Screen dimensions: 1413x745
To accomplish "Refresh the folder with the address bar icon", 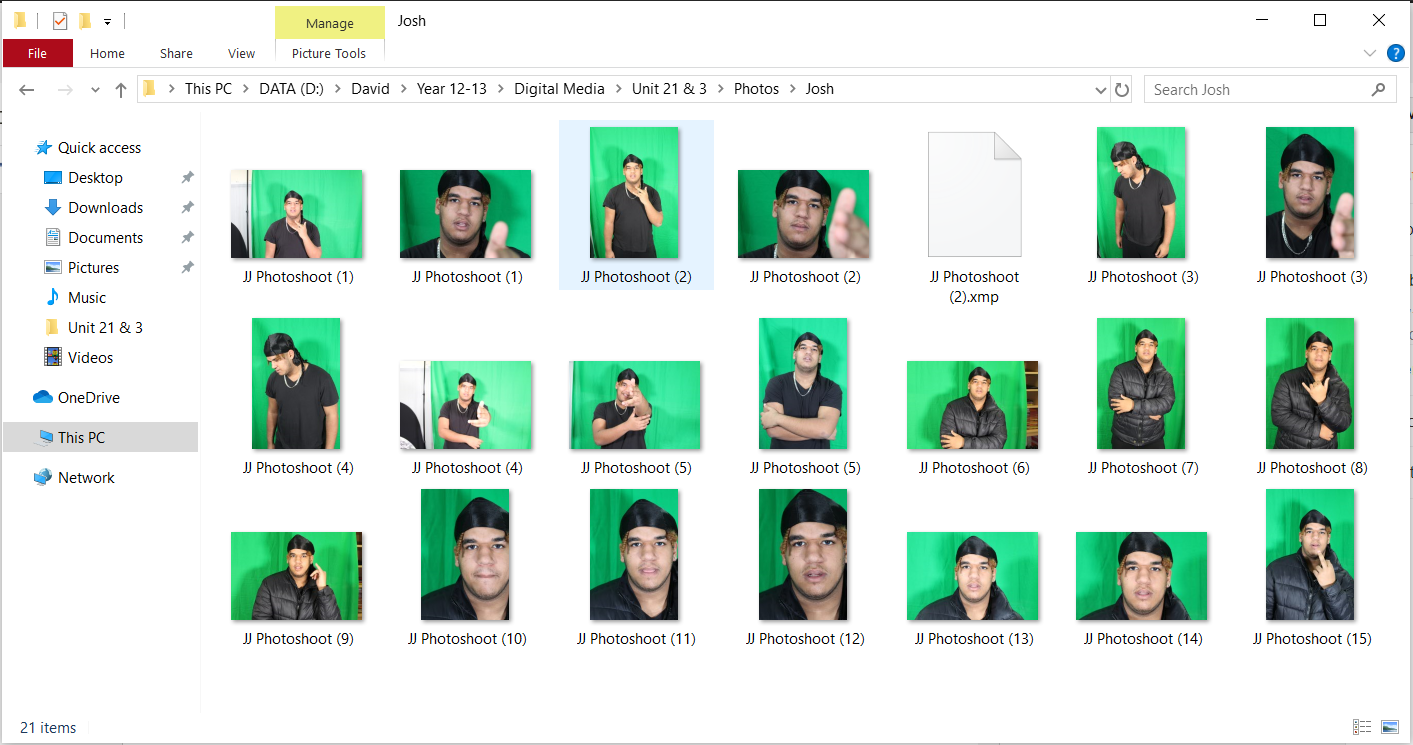I will 1121,89.
